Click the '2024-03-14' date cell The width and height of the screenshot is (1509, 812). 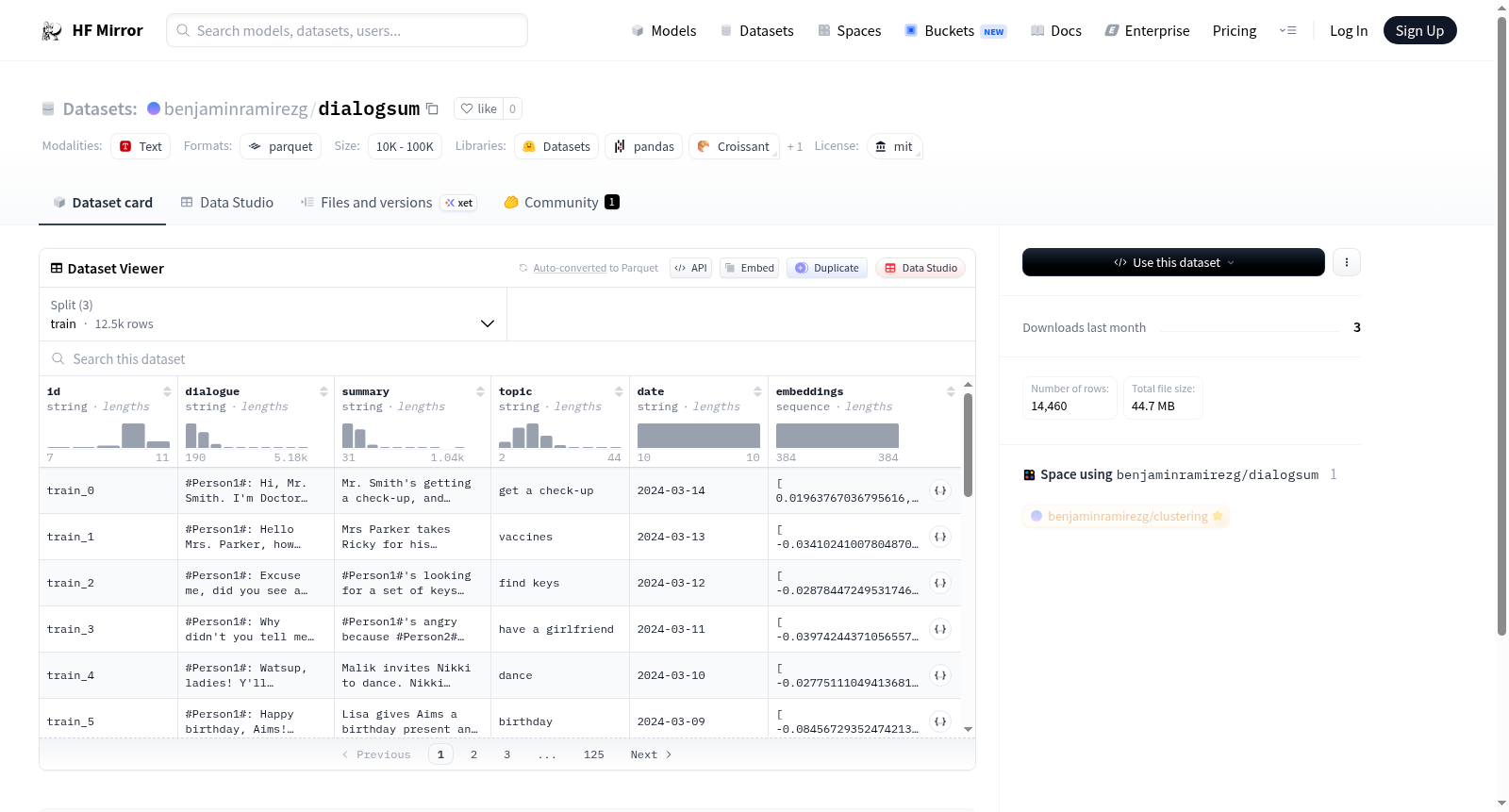click(x=672, y=490)
